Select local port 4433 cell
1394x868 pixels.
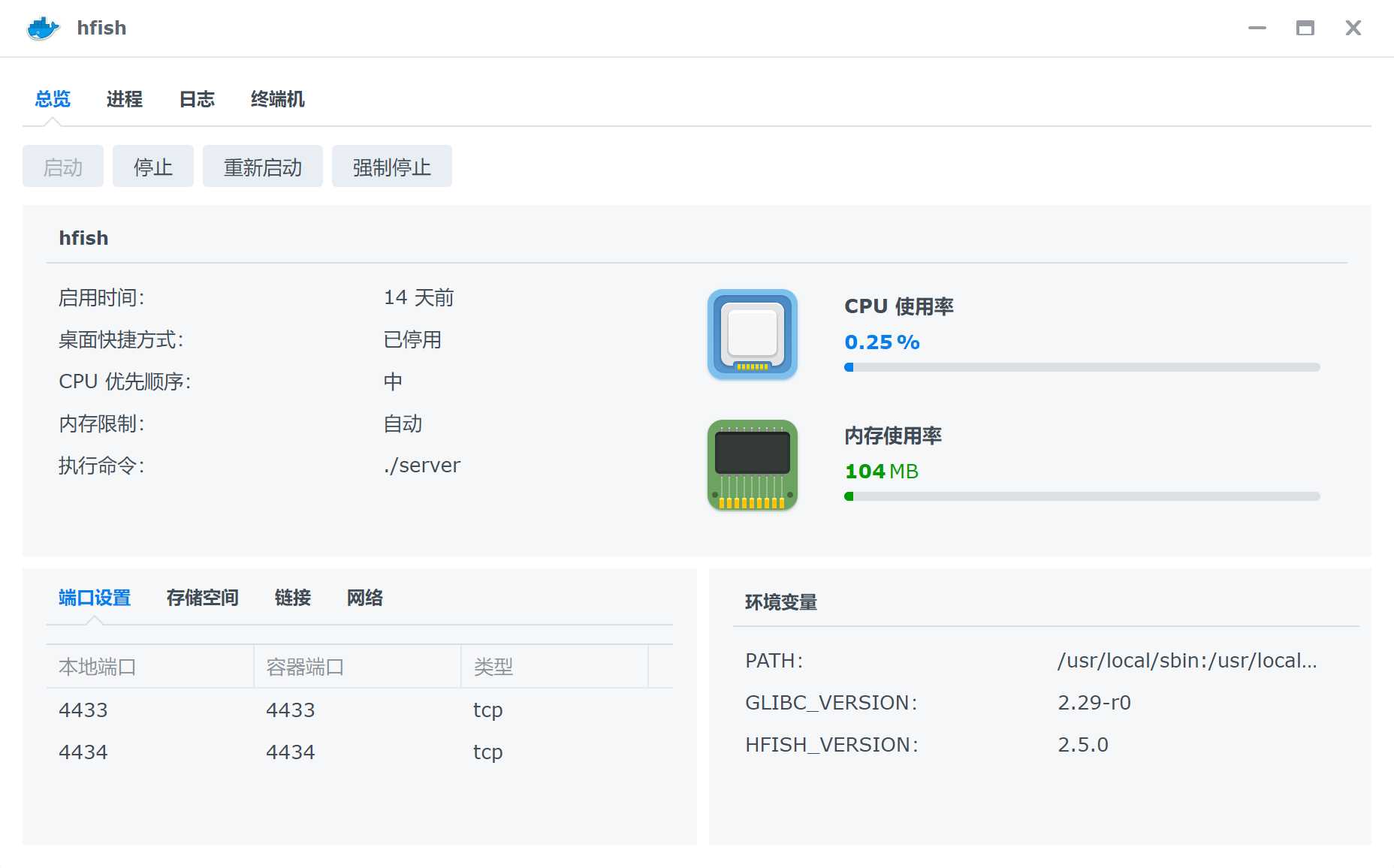(83, 710)
